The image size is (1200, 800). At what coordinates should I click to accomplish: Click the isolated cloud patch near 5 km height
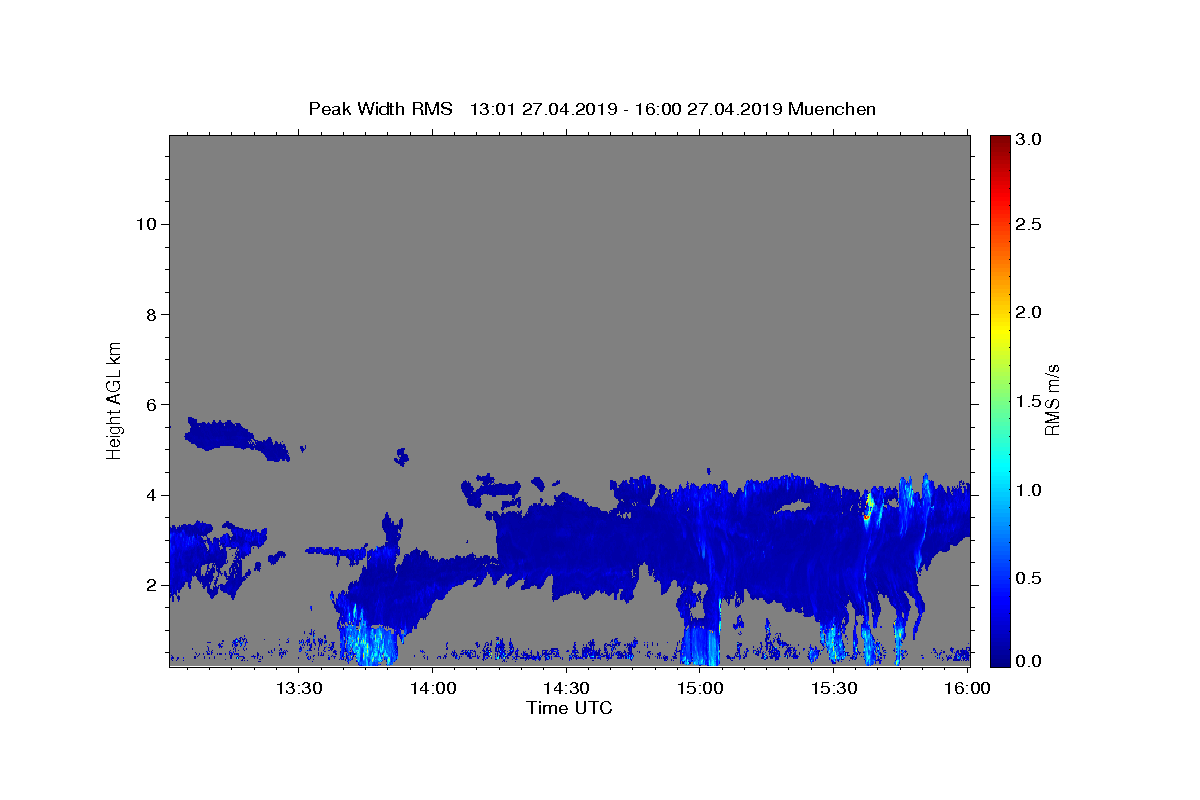(235, 438)
